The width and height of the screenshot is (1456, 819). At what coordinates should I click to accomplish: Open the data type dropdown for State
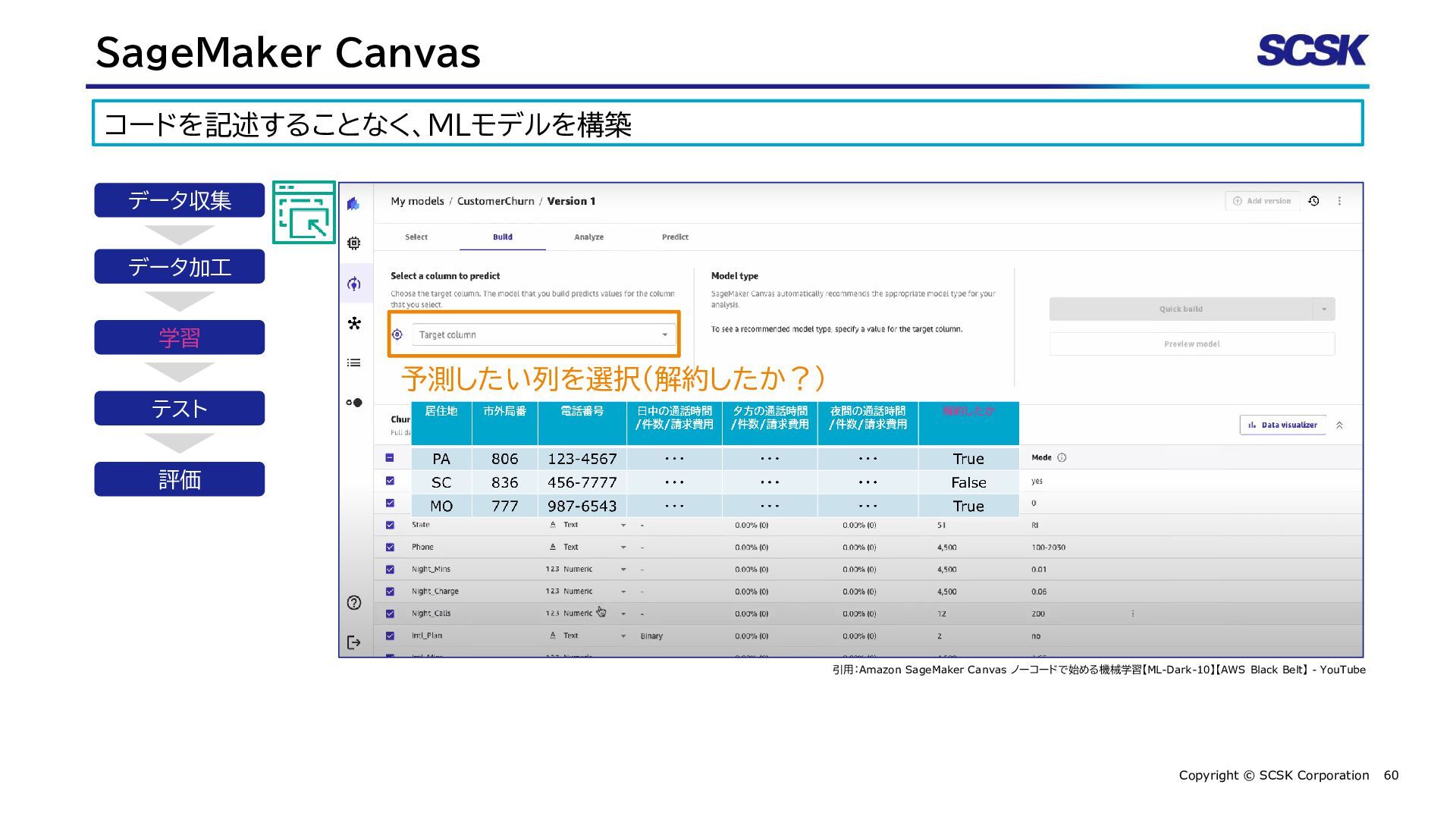pyautogui.click(x=623, y=525)
